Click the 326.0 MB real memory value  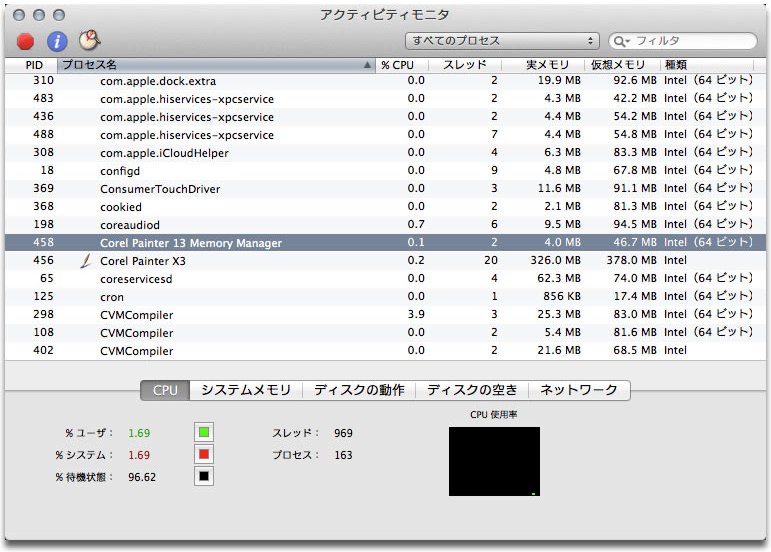pos(555,261)
